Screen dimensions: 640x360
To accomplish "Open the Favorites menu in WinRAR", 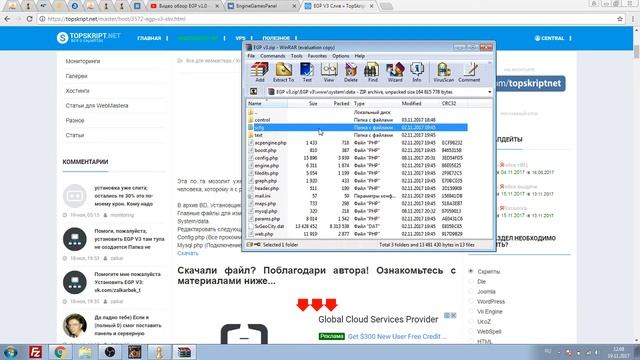I will (x=317, y=56).
